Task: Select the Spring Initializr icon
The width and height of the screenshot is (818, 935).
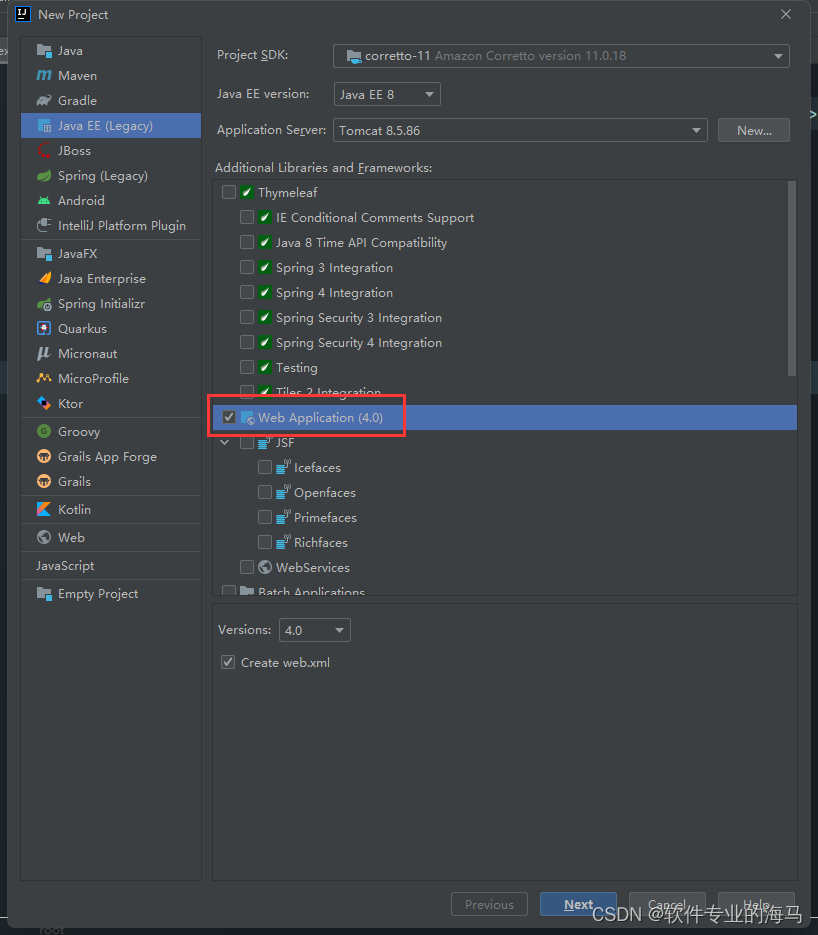Action: click(x=44, y=304)
